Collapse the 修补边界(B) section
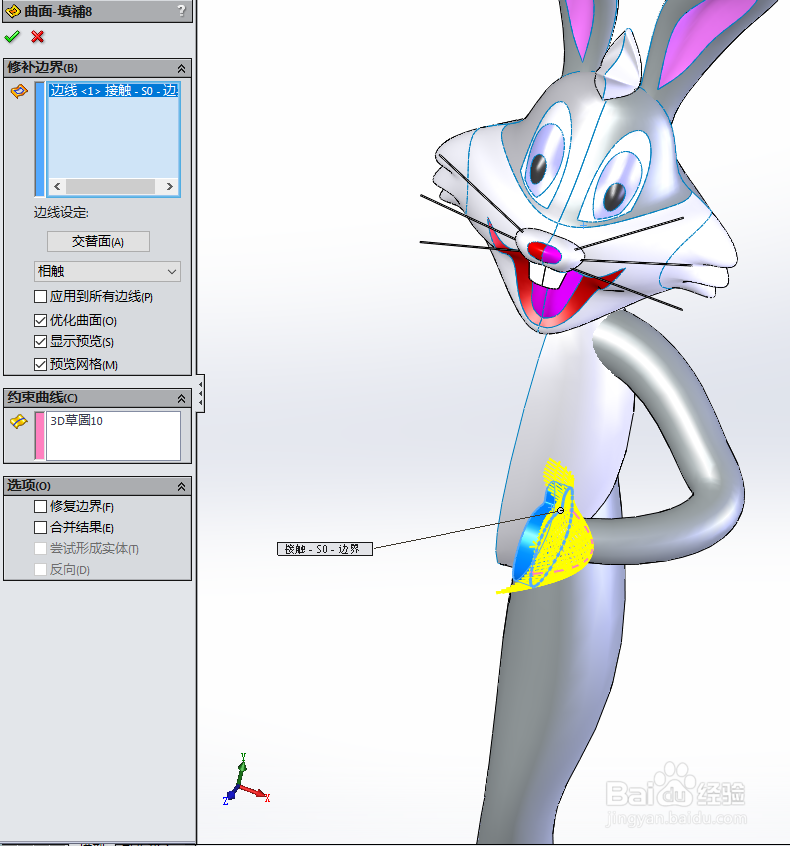This screenshot has height=846, width=790. [x=181, y=69]
